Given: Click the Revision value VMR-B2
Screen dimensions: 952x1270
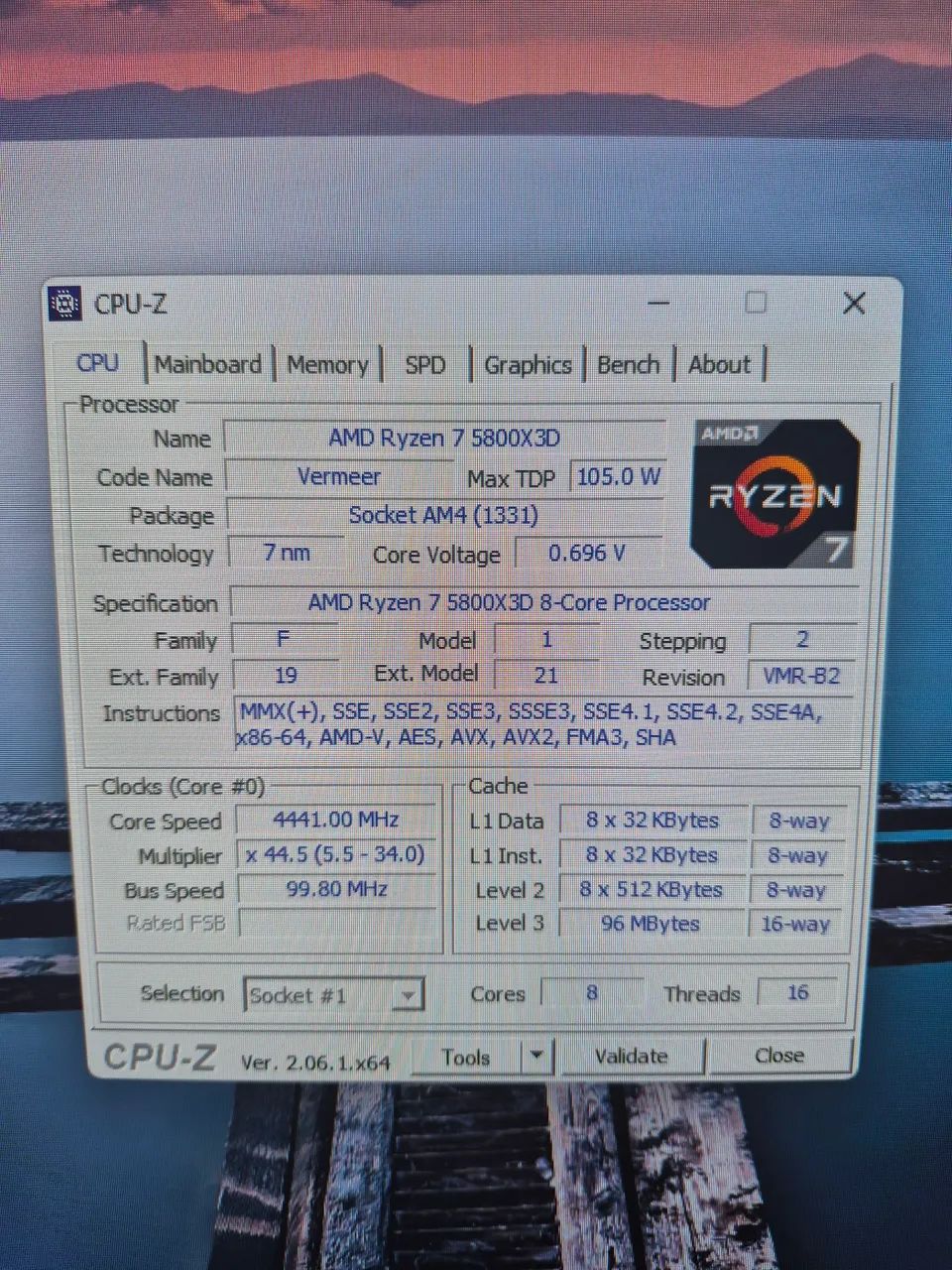Looking at the screenshot, I should [x=801, y=677].
